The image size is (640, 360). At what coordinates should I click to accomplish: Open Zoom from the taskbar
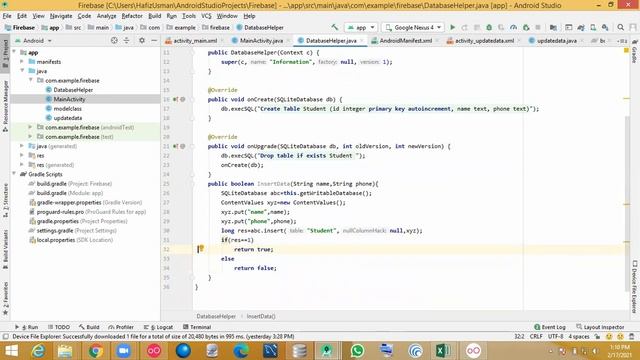(124, 351)
